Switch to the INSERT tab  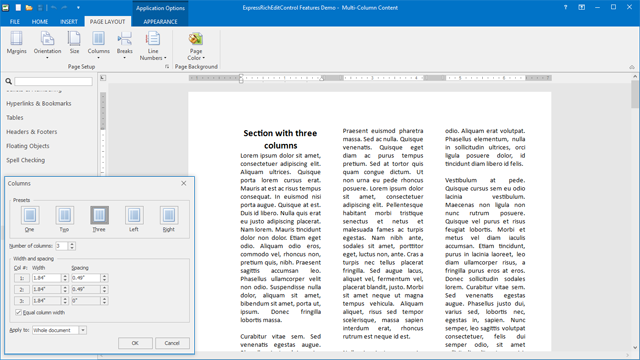(69, 22)
